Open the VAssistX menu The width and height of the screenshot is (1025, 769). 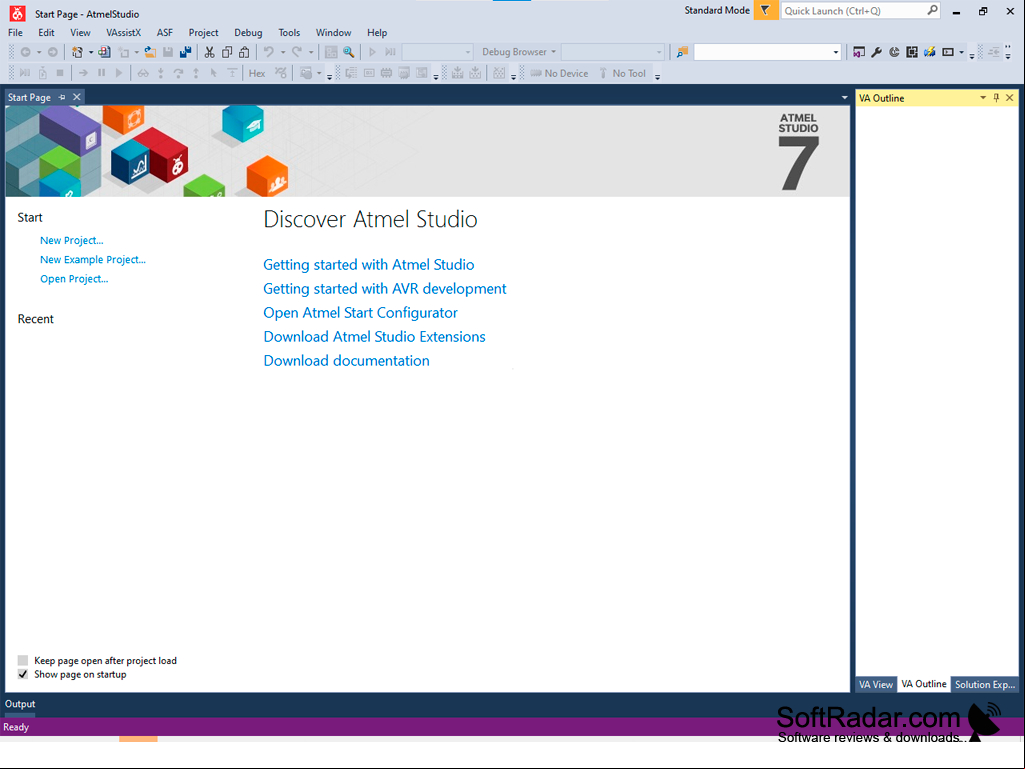(124, 33)
